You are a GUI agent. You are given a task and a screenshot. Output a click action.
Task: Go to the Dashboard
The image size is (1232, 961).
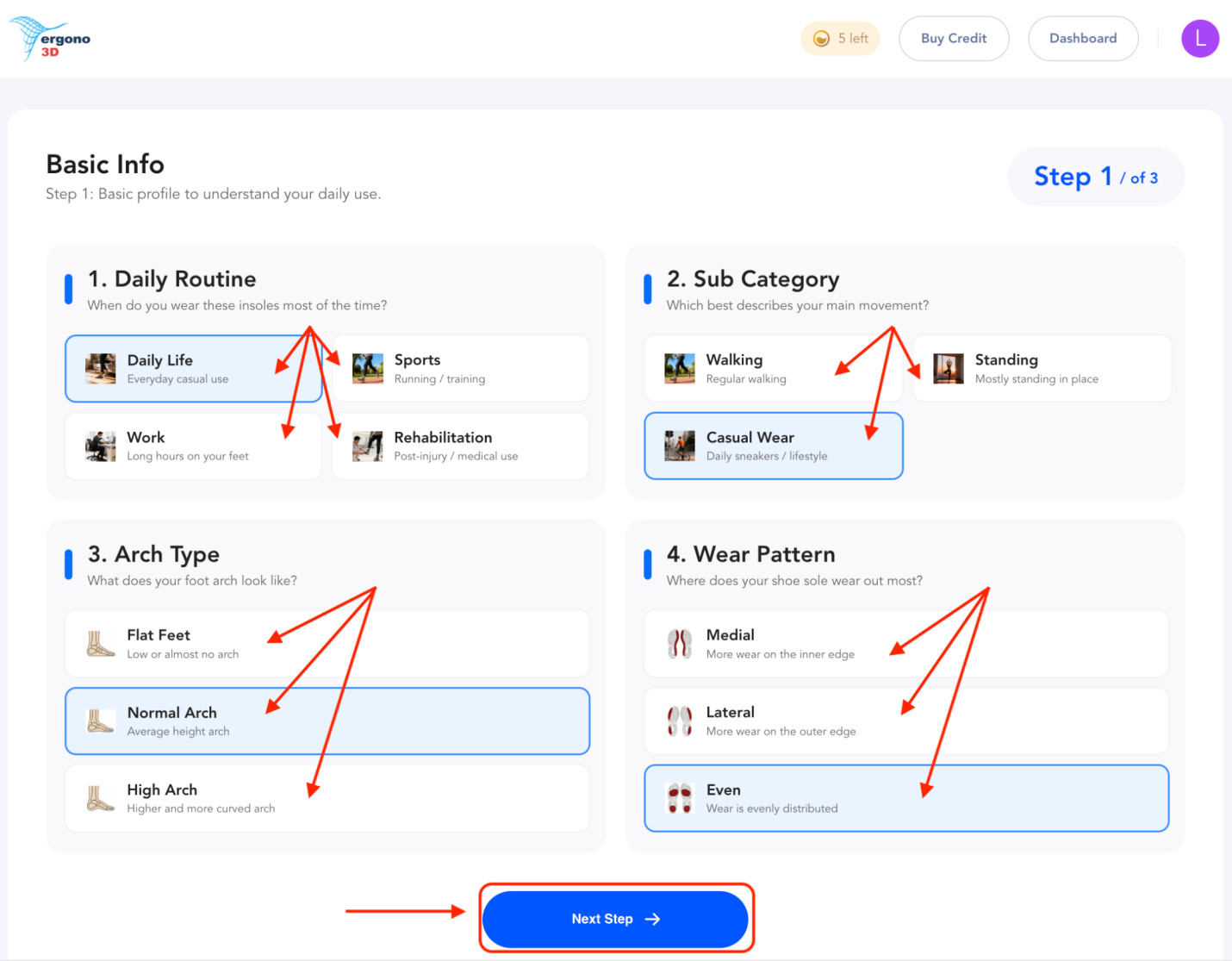pyautogui.click(x=1082, y=39)
